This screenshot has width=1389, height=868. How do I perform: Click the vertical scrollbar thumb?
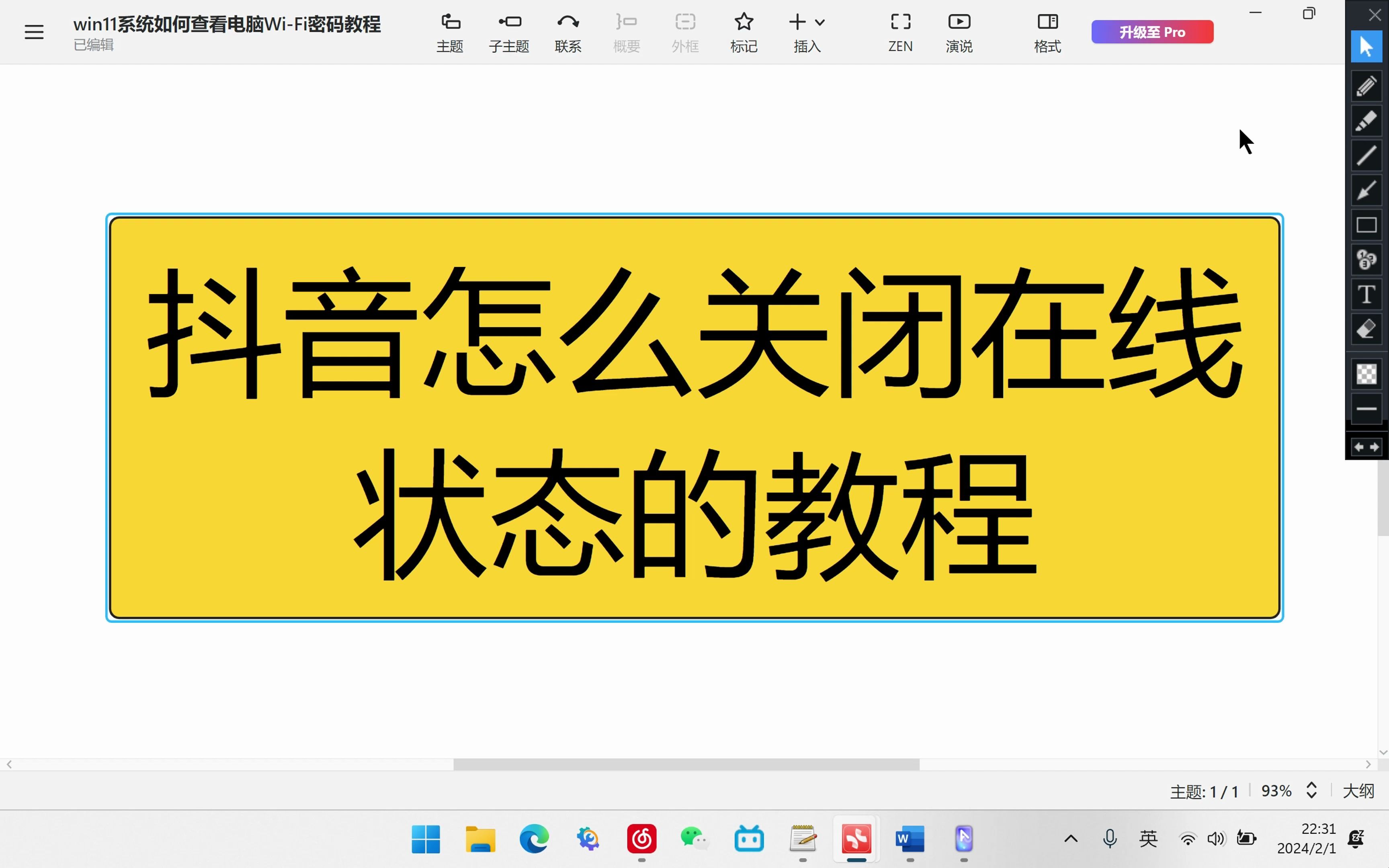pos(1383,497)
